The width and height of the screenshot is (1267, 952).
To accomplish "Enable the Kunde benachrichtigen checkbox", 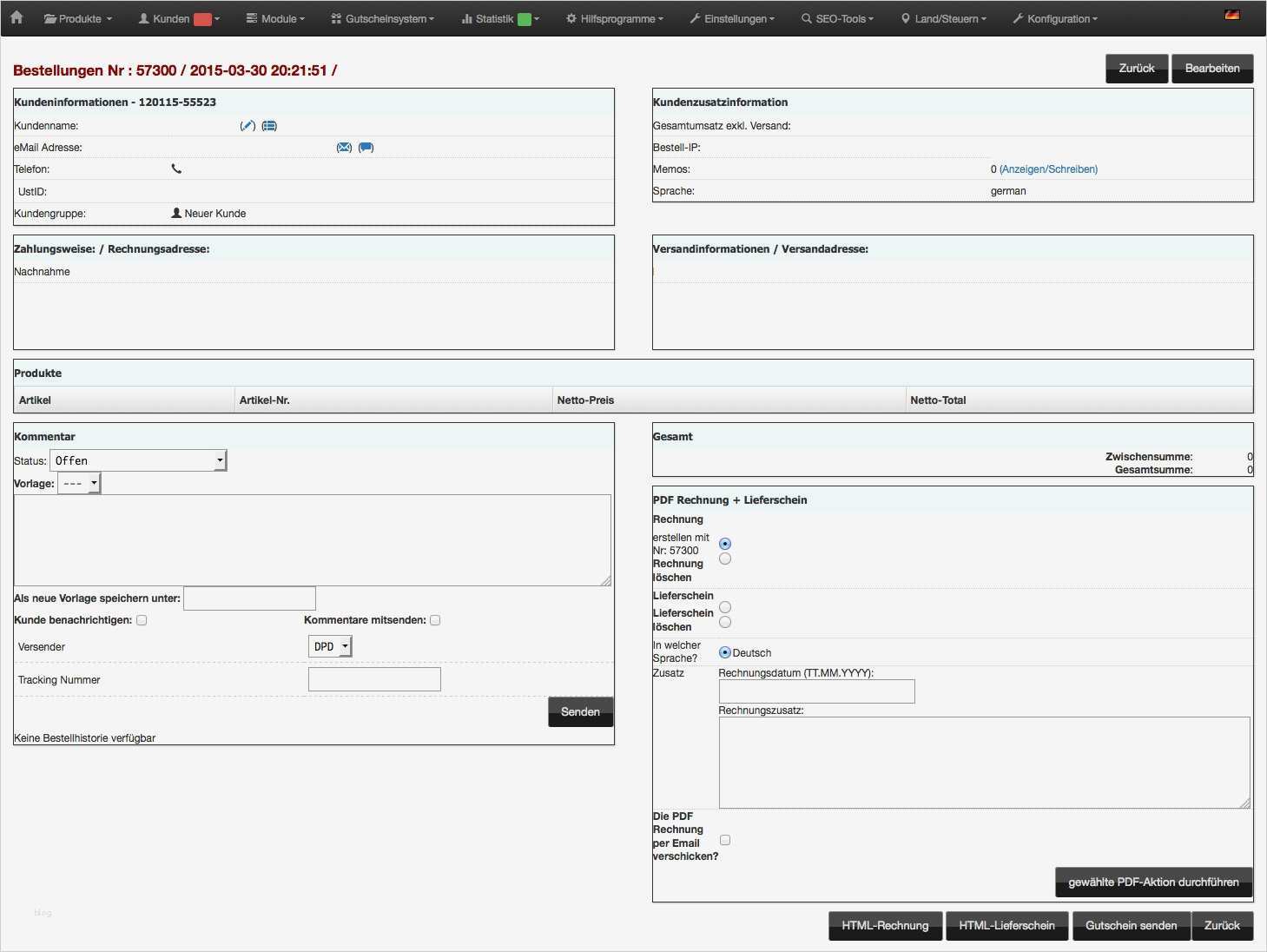I will tap(142, 620).
